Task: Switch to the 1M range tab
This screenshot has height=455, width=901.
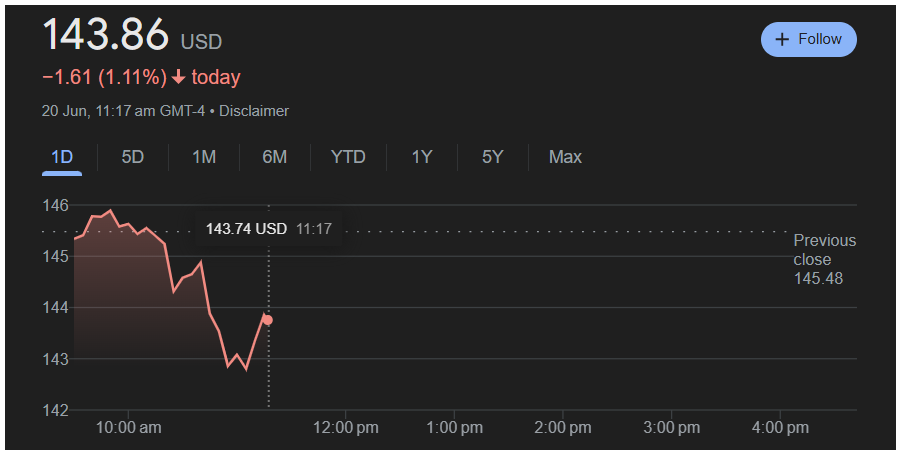Action: click(204, 157)
